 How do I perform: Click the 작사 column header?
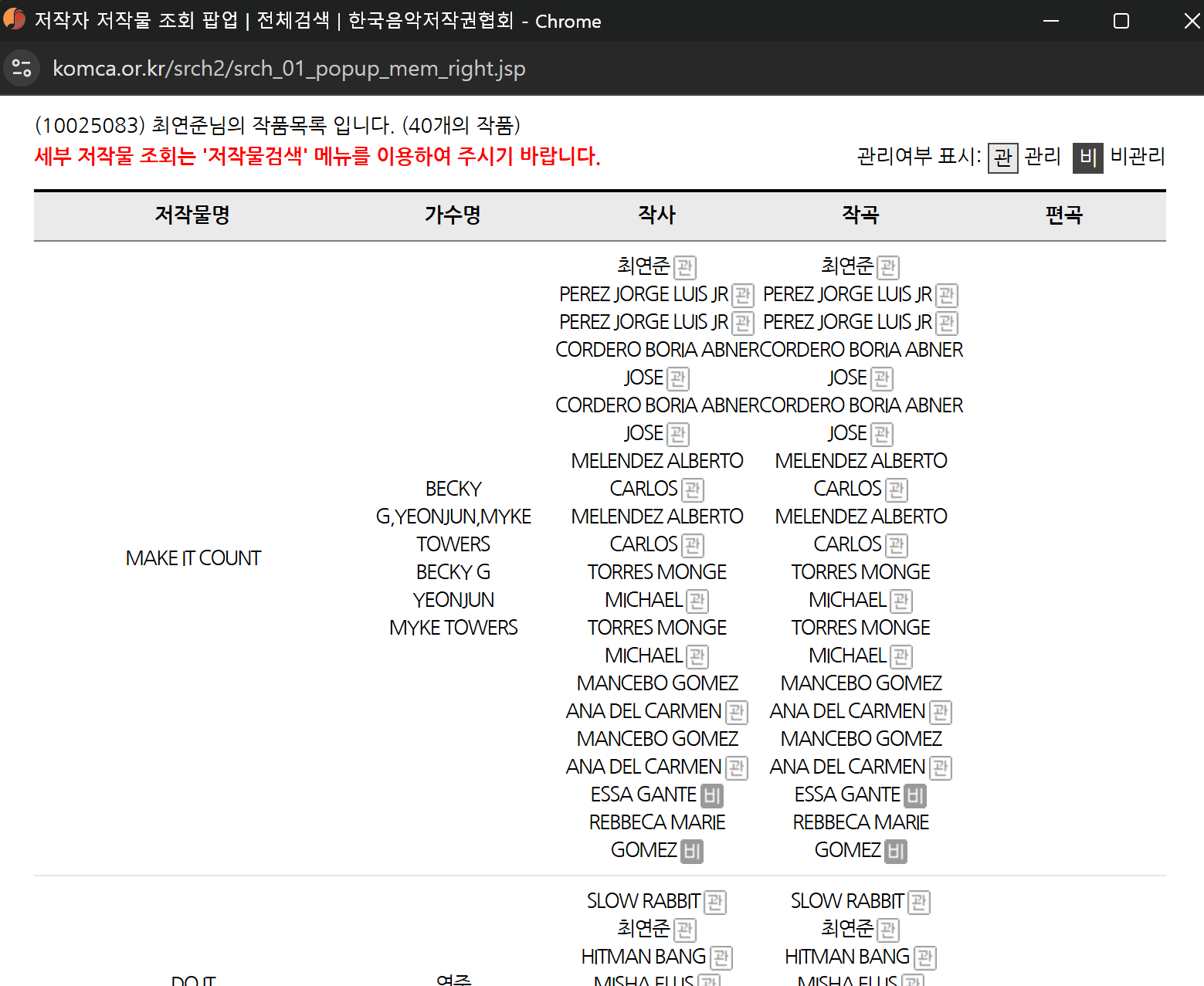pos(656,215)
